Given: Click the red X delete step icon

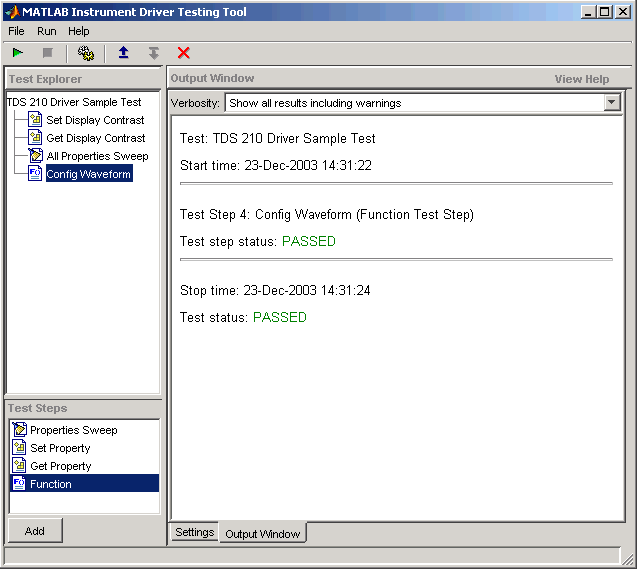Looking at the screenshot, I should [x=183, y=53].
